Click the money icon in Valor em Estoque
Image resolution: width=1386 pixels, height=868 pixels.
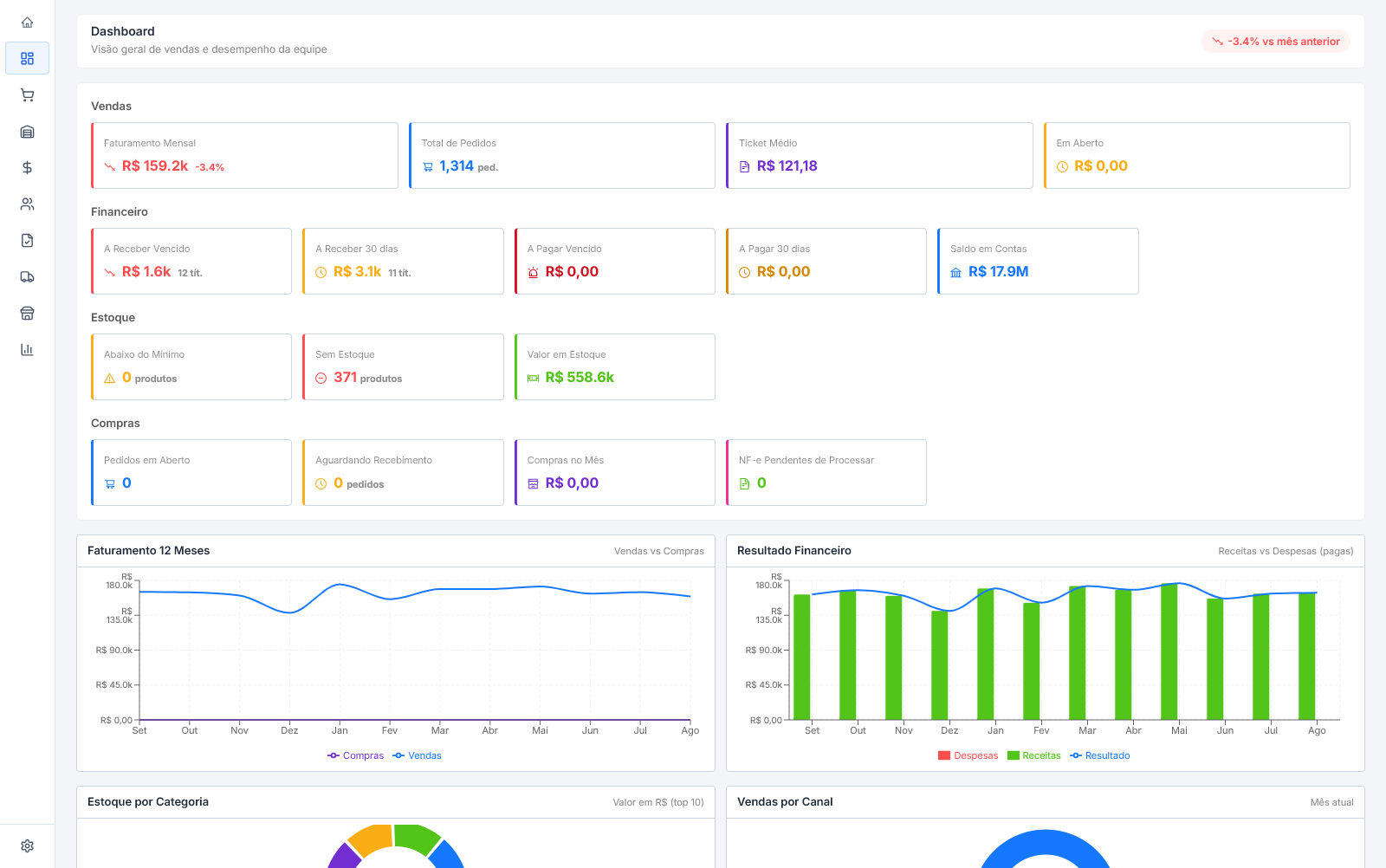point(533,379)
